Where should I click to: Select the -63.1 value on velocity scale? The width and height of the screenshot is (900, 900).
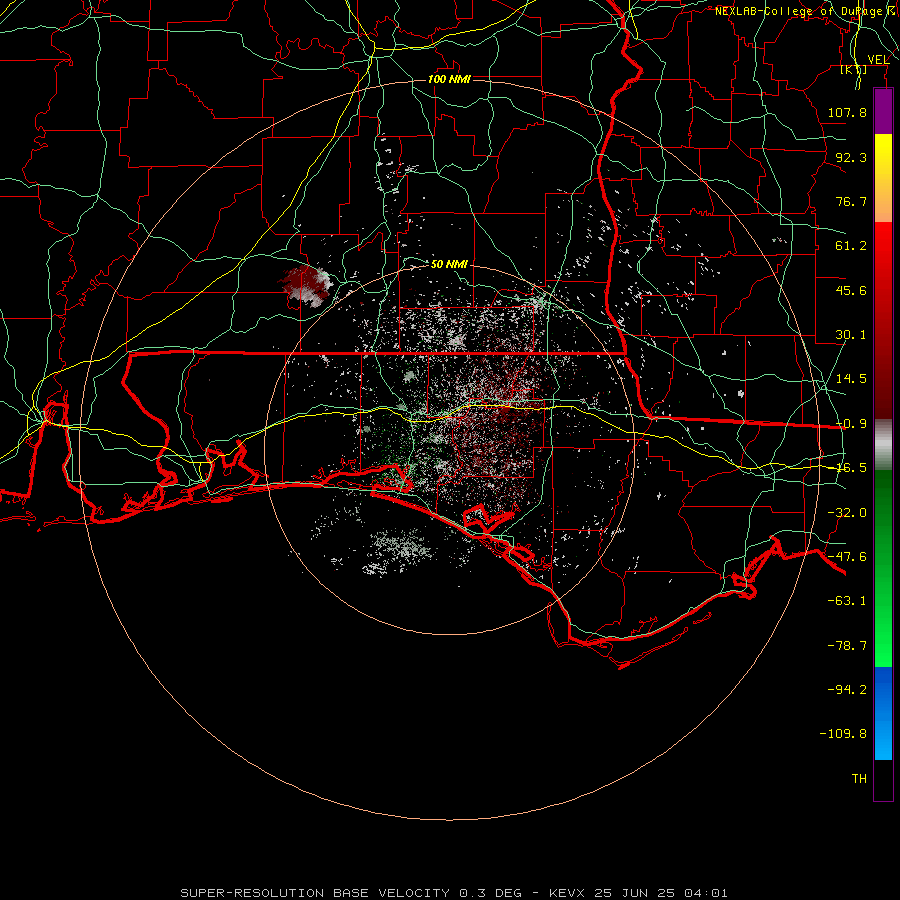point(847,601)
